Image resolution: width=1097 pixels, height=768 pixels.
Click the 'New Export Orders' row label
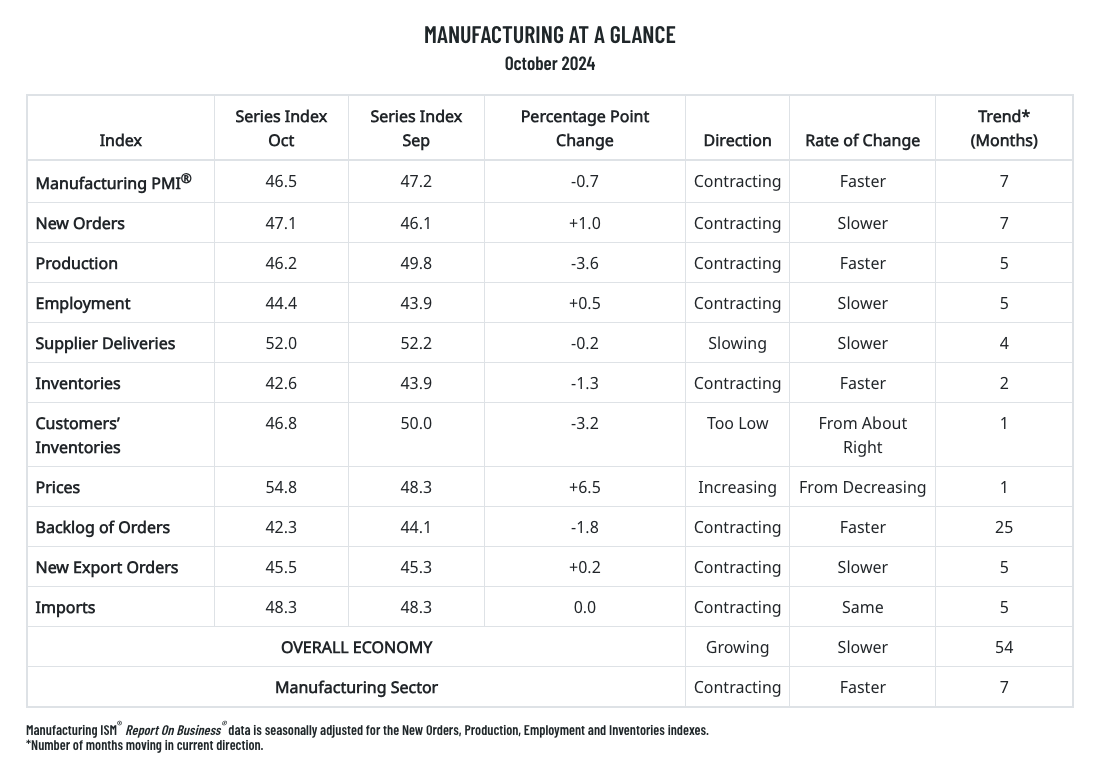point(107,567)
